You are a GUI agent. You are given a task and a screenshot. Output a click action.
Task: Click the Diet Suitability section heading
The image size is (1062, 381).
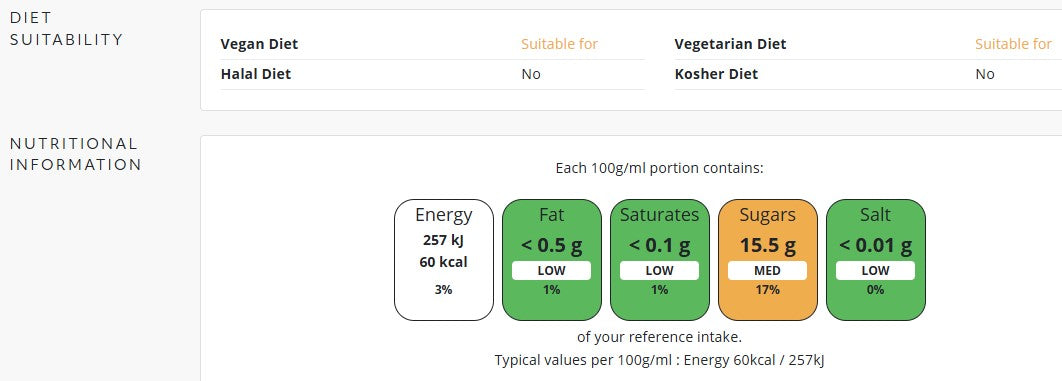(x=66, y=28)
